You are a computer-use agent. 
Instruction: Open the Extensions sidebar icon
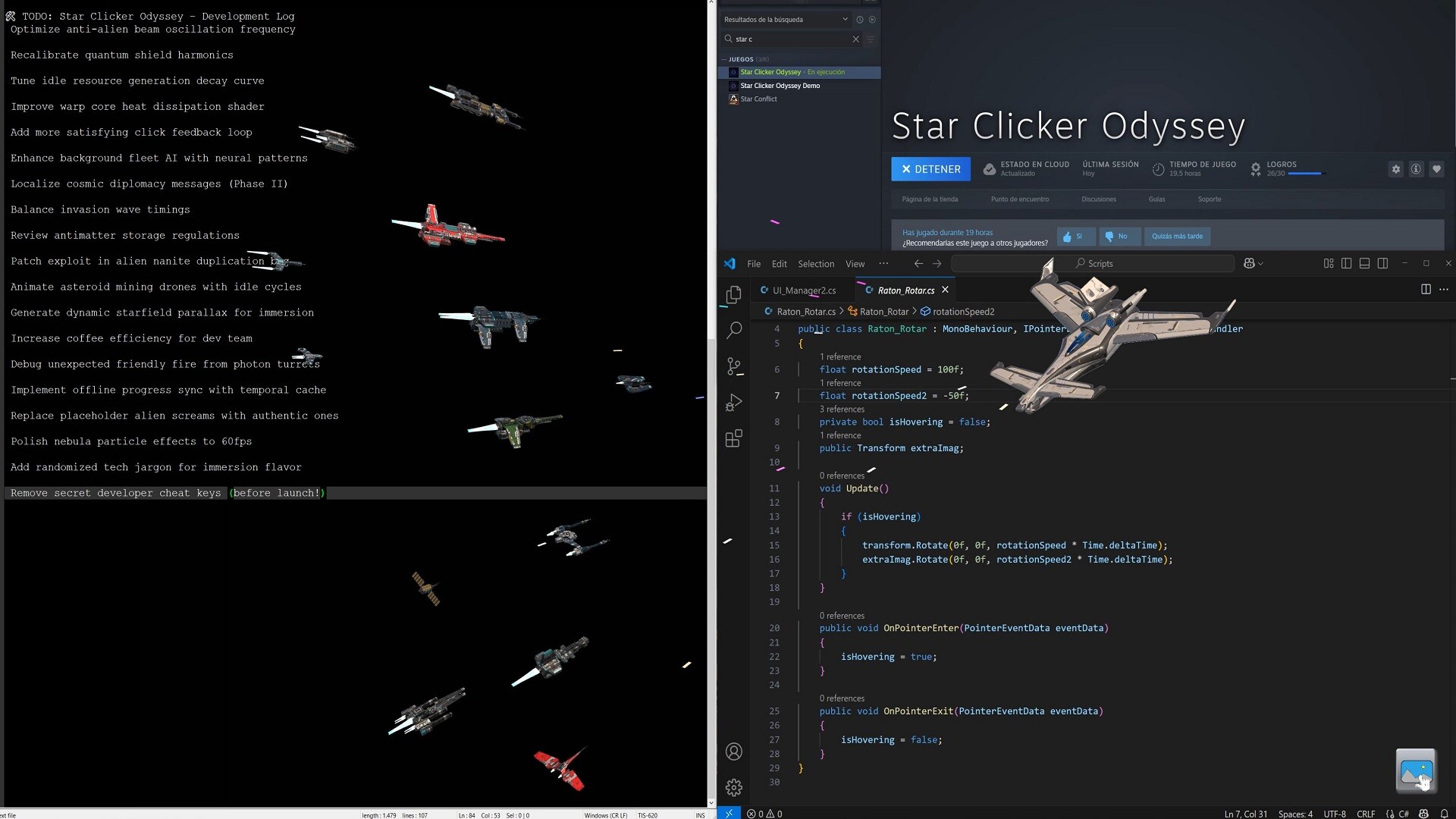pos(734,439)
